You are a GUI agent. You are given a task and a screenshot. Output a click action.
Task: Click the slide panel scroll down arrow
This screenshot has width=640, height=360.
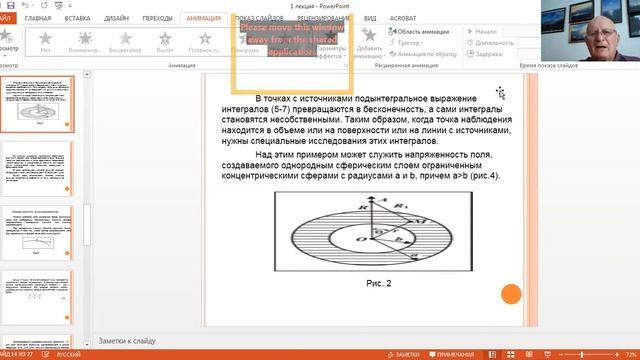tap(87, 345)
